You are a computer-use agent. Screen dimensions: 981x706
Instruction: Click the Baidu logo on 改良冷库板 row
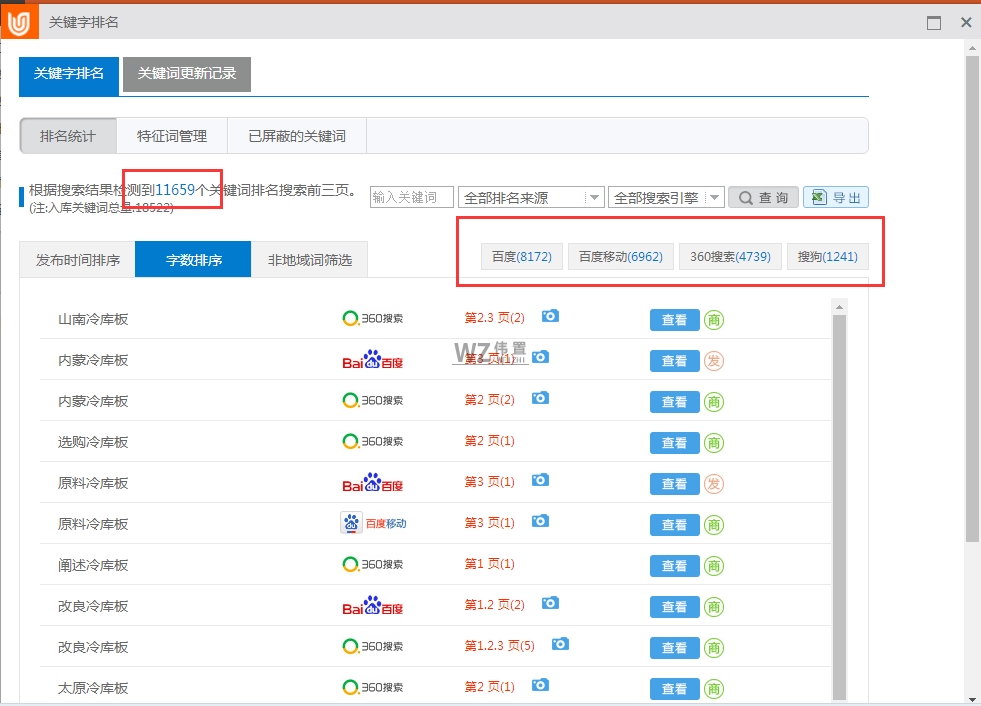point(373,605)
